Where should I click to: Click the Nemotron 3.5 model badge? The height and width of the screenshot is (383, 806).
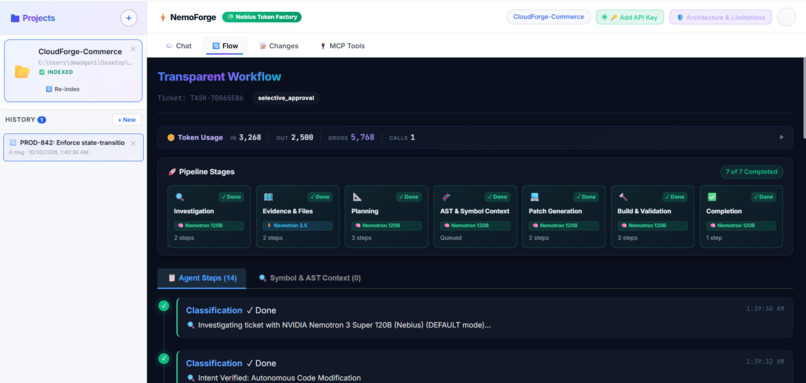(298, 226)
